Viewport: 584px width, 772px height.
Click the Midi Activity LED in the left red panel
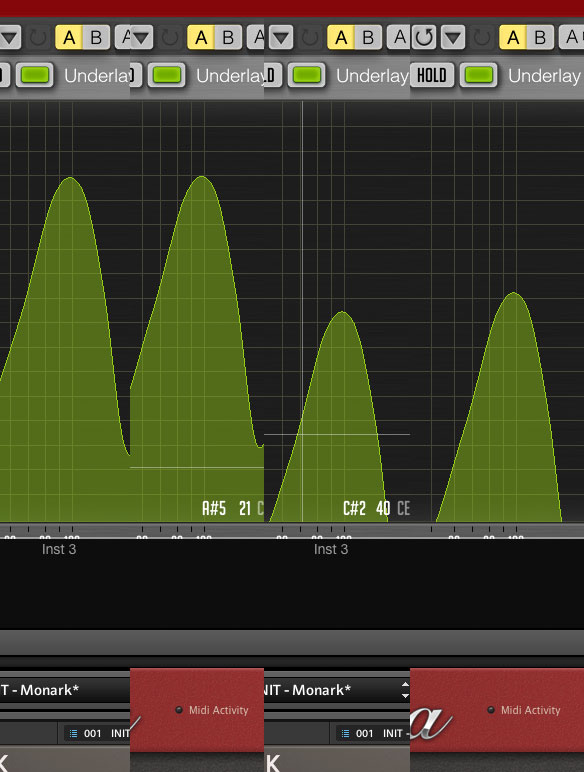point(179,710)
